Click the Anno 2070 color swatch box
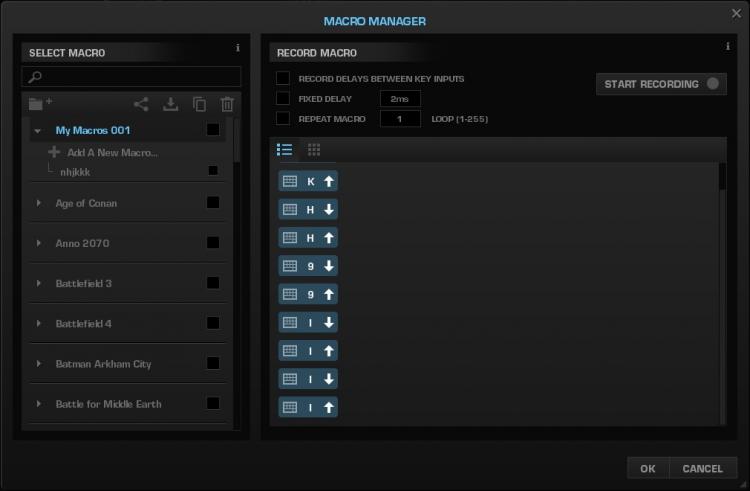The height and width of the screenshot is (491, 750). click(213, 242)
